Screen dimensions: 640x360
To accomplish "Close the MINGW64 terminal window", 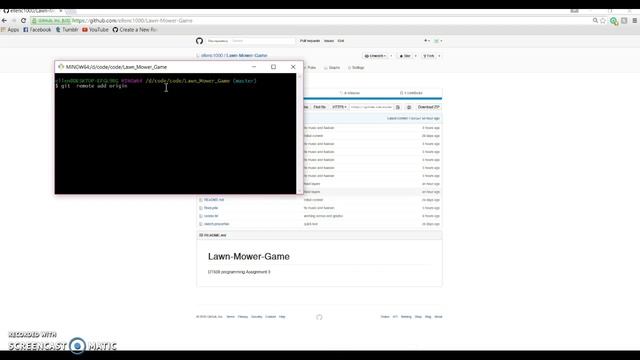I will 293,67.
